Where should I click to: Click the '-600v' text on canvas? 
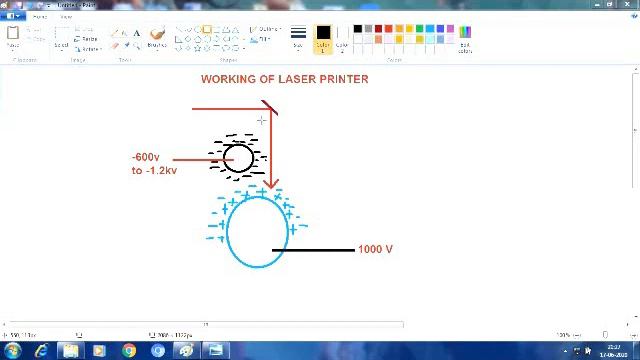tap(146, 157)
